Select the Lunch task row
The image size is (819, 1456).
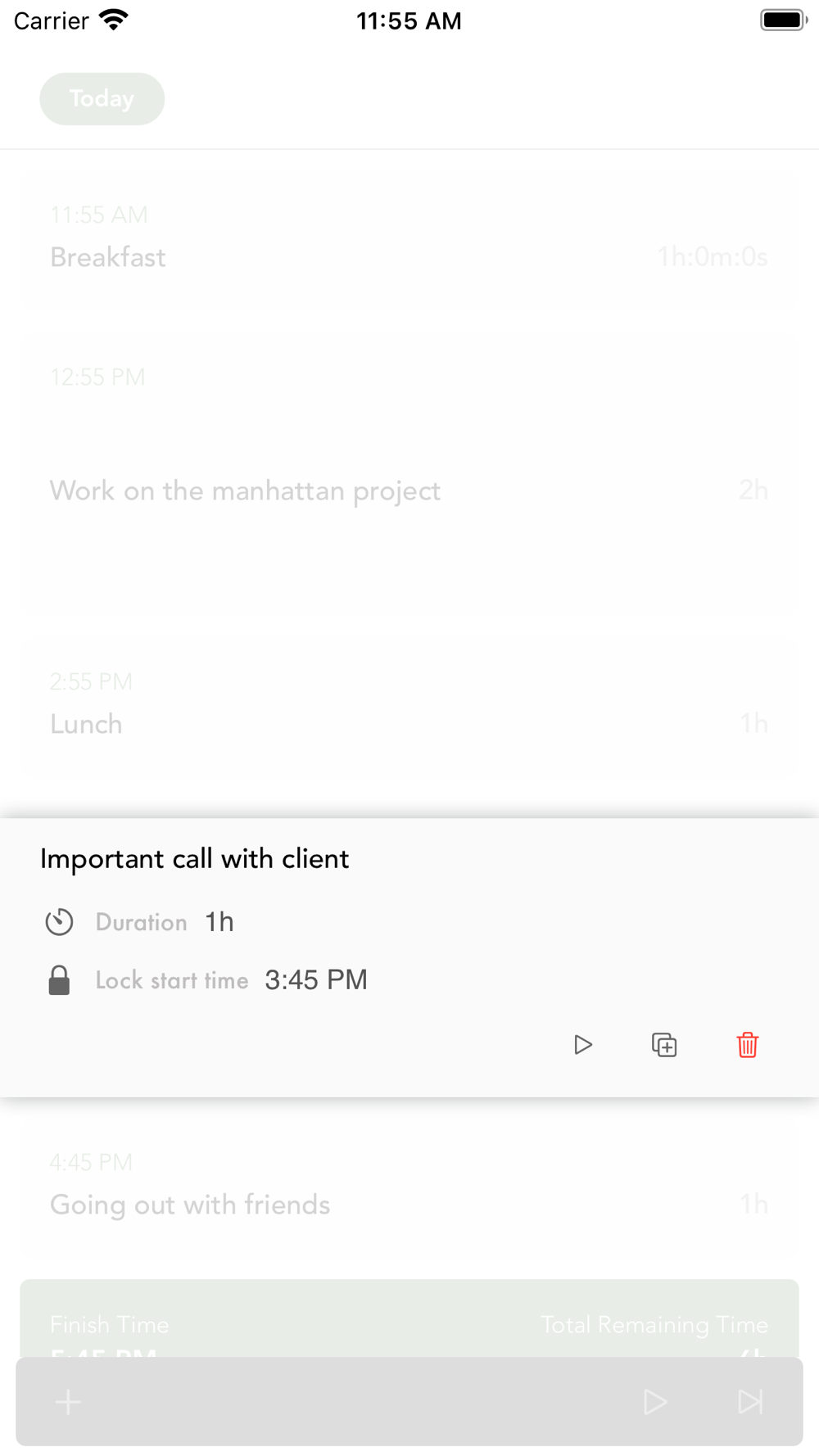[x=409, y=706]
